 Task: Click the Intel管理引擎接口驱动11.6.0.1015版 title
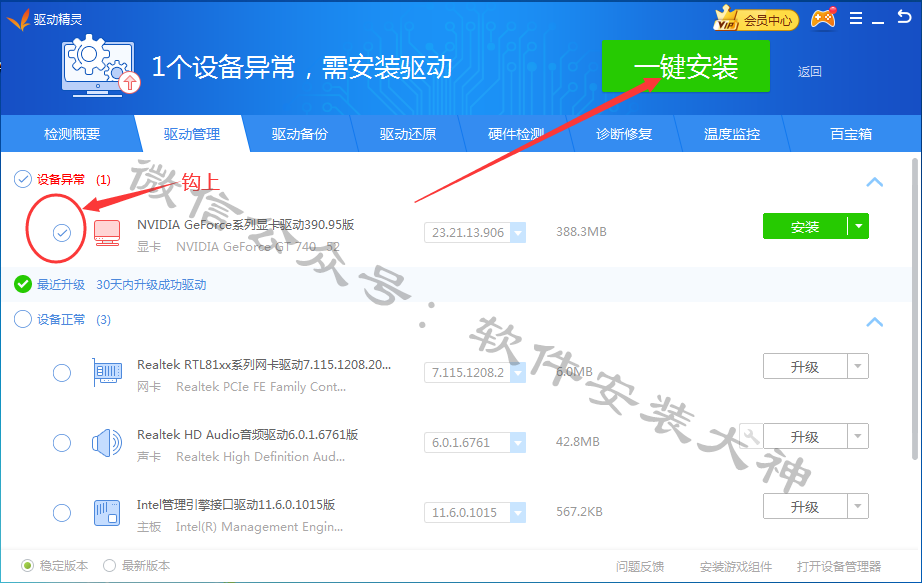coord(236,504)
